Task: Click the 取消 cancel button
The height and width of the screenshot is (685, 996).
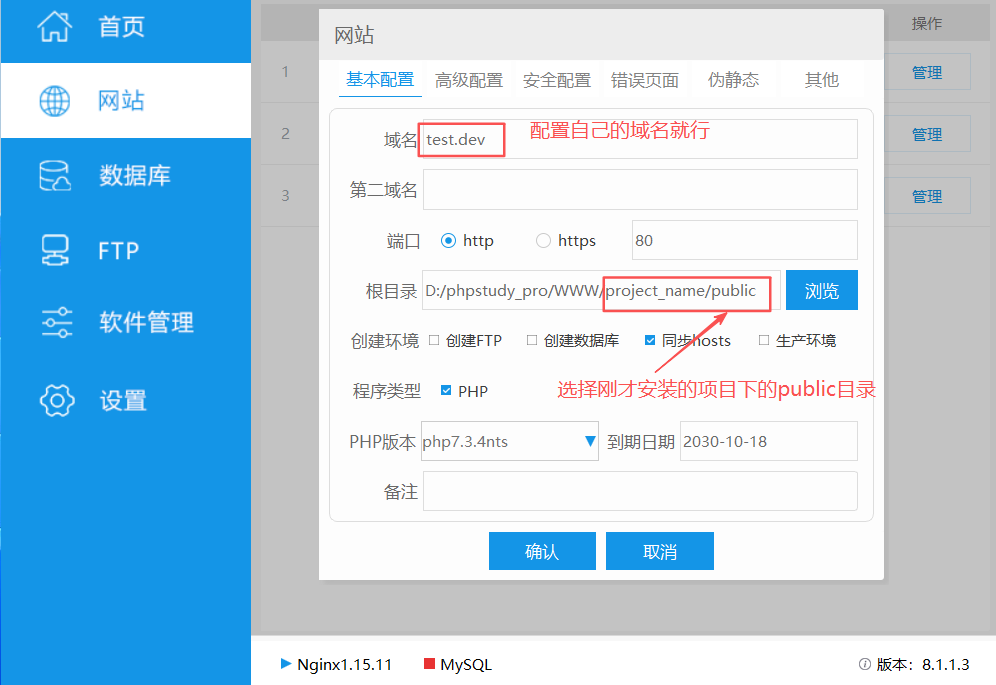Action: click(x=659, y=551)
